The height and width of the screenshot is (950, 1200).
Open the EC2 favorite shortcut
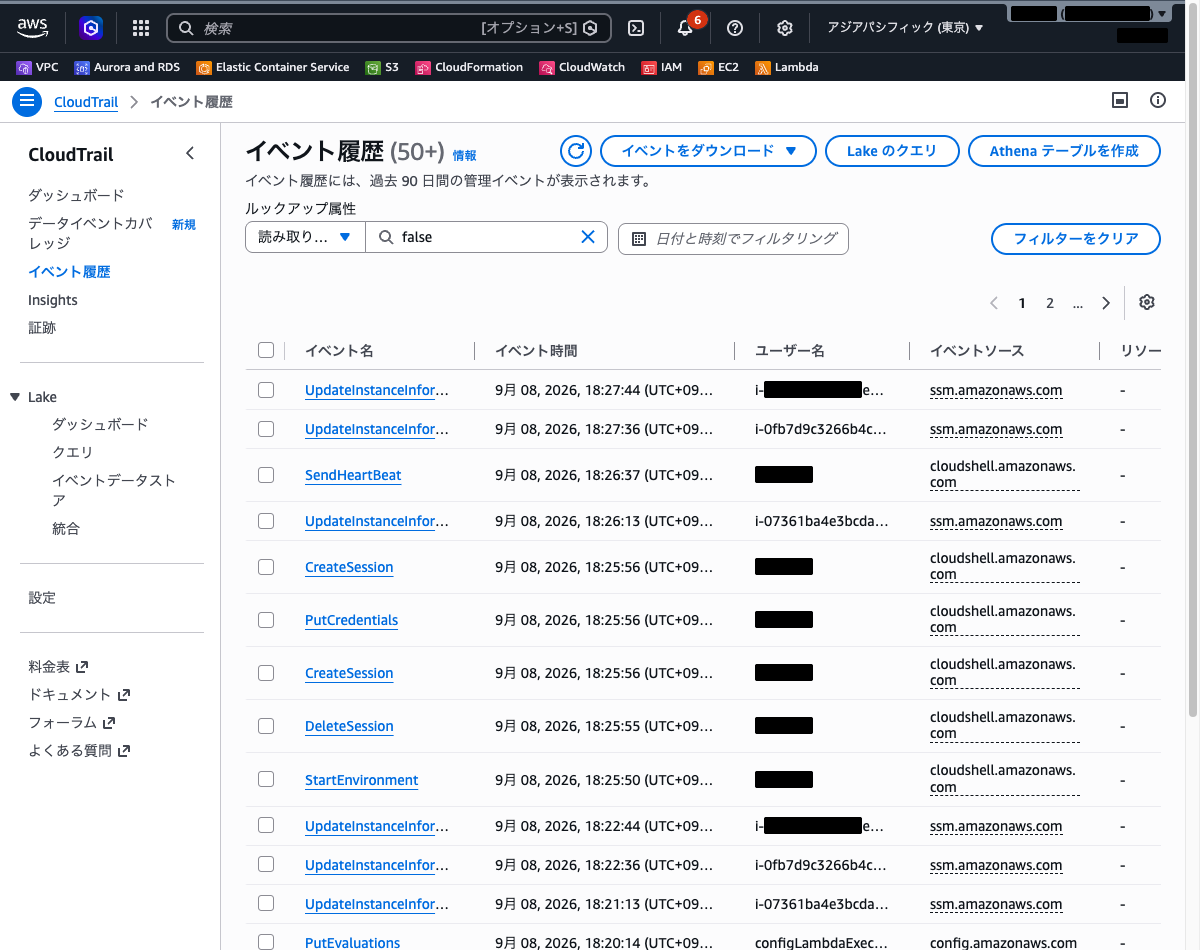pos(718,67)
